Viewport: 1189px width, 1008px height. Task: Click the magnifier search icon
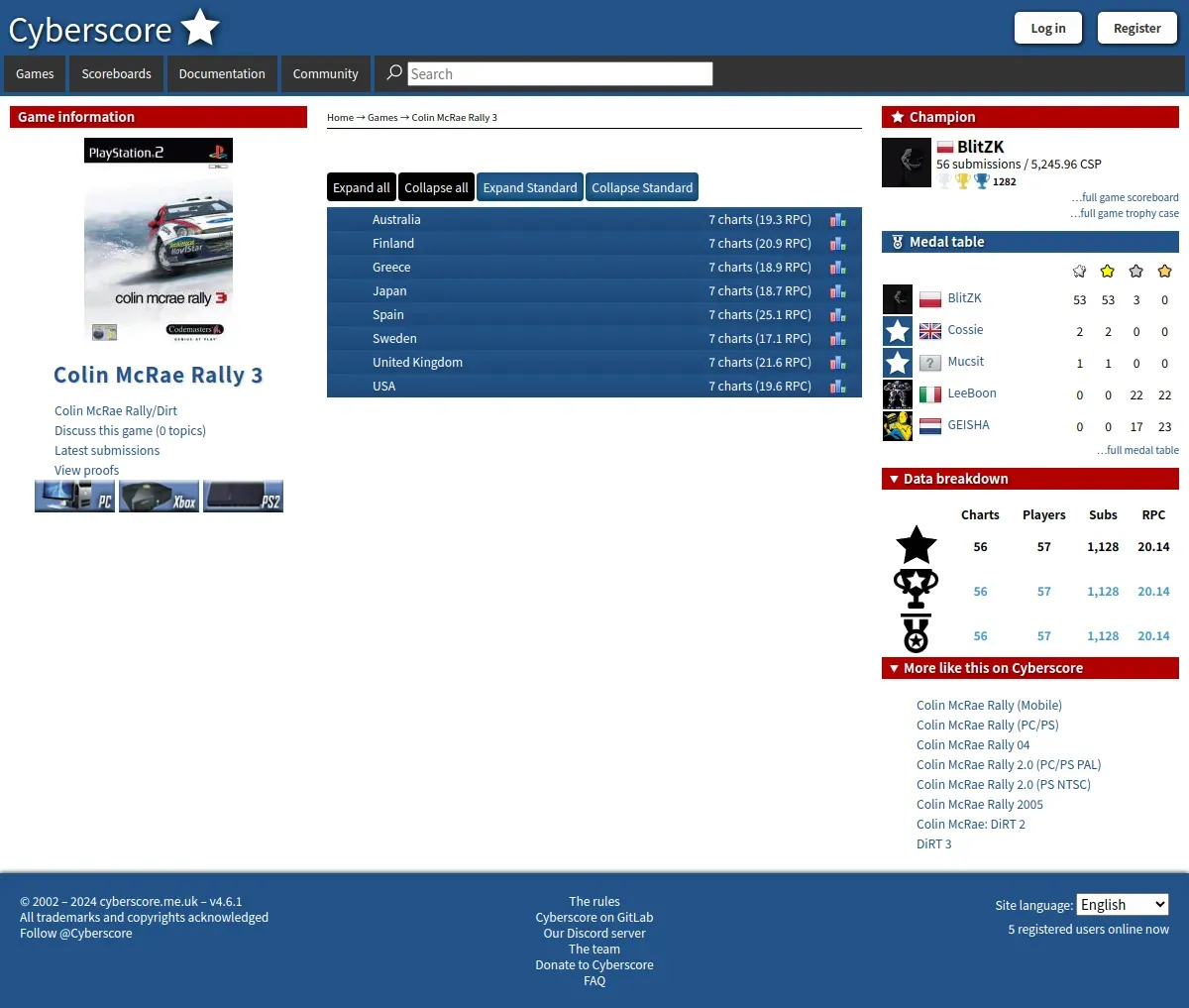[x=394, y=72]
